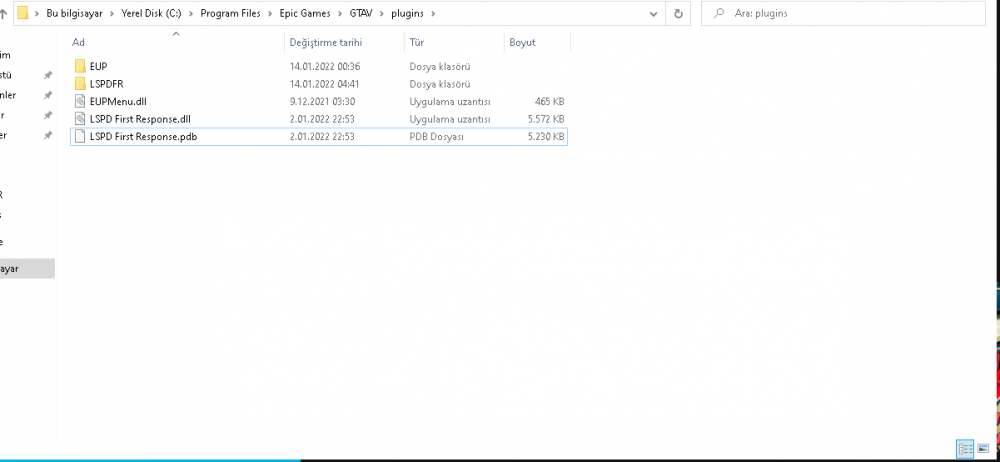Click date 14.01.2022 04:41
Screen dimensions: 1000x462
(325, 84)
